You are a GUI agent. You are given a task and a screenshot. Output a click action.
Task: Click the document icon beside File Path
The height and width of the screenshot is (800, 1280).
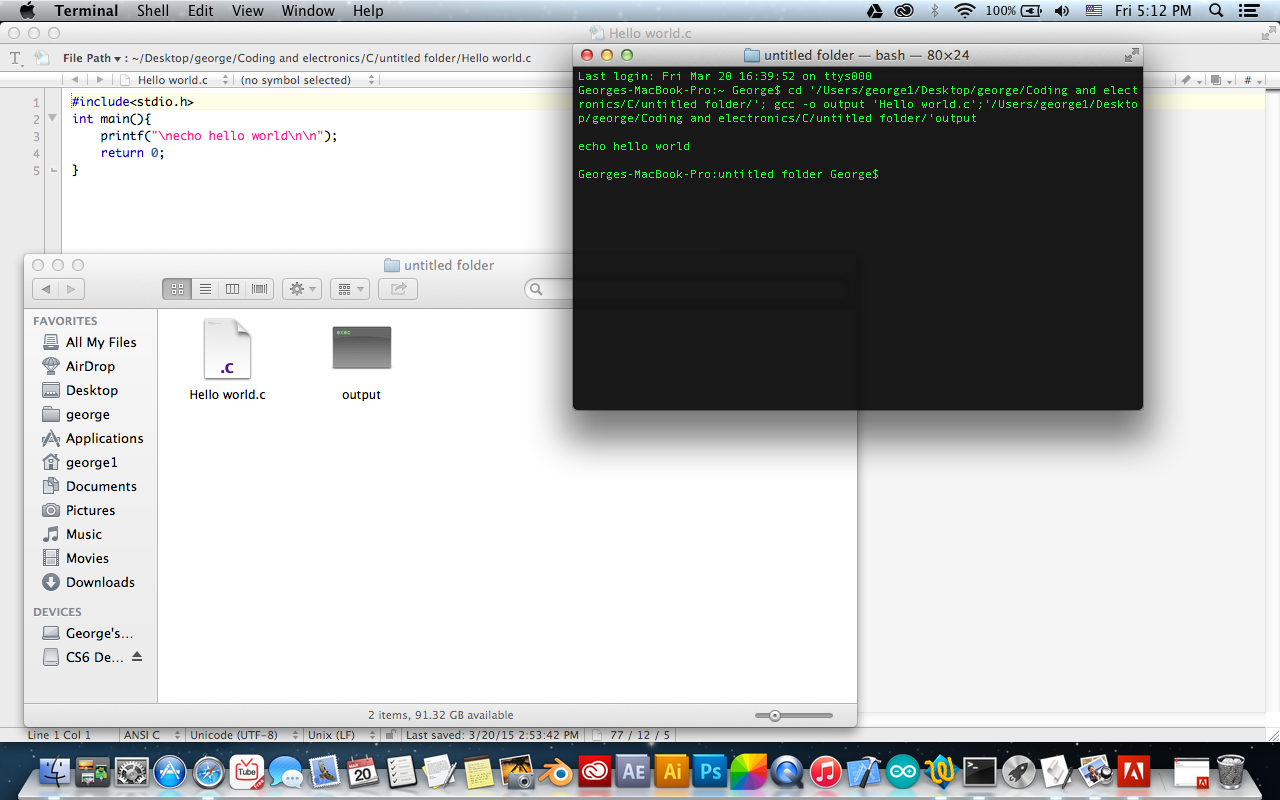[41, 58]
